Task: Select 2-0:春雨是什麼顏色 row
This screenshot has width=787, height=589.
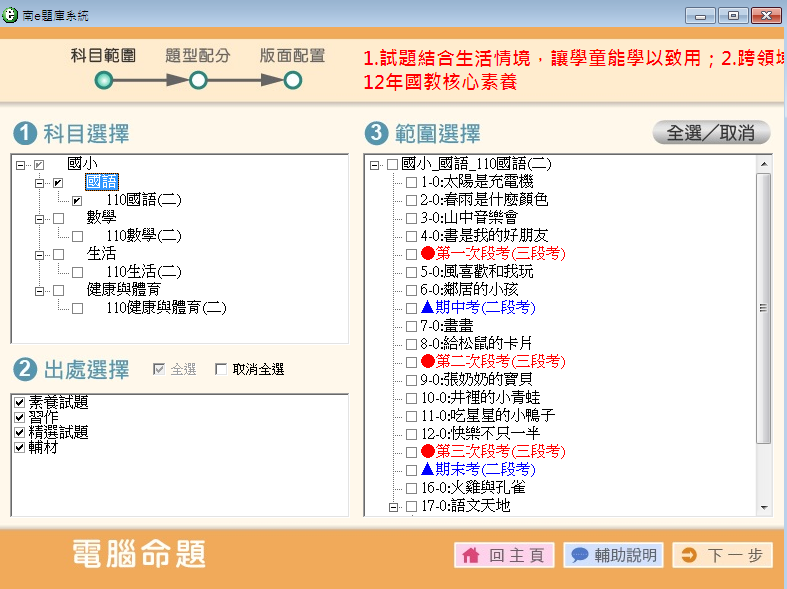Action: 484,200
